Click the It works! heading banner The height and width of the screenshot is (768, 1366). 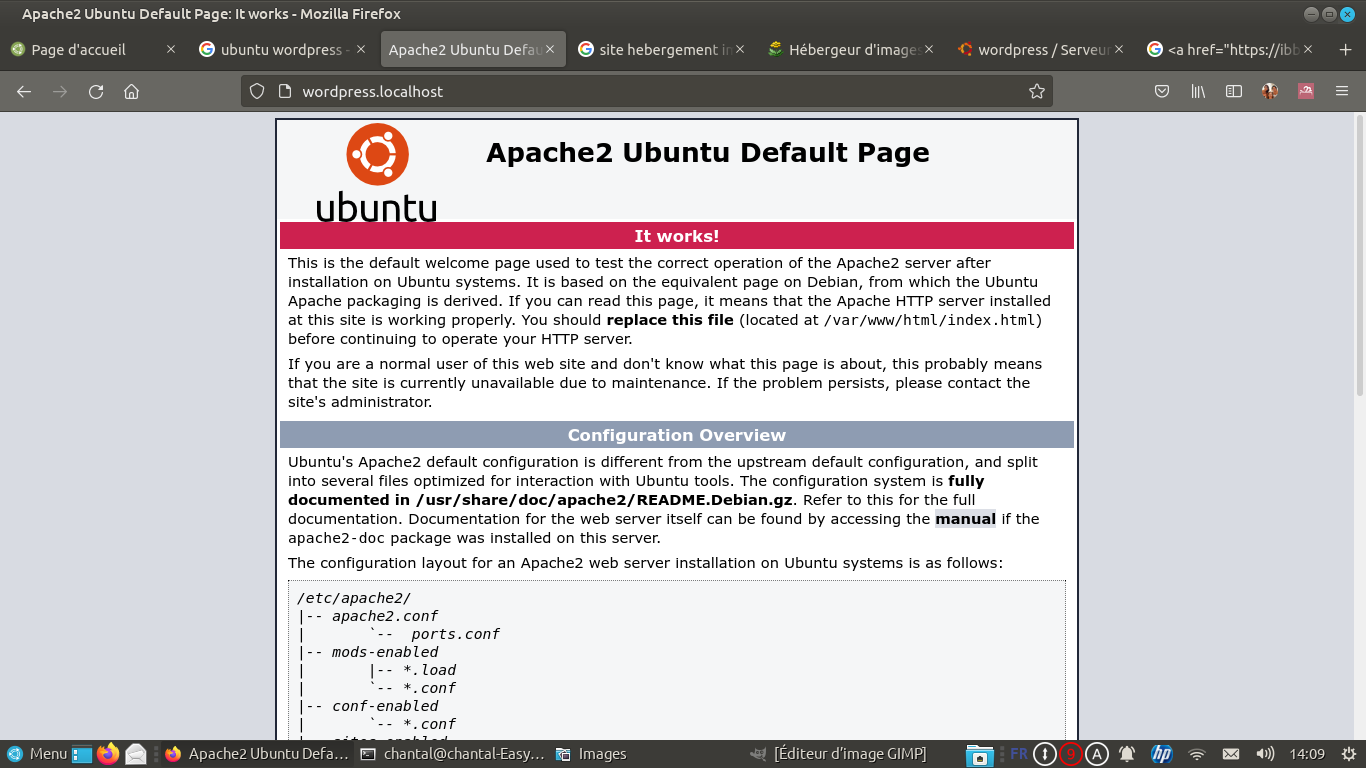677,236
